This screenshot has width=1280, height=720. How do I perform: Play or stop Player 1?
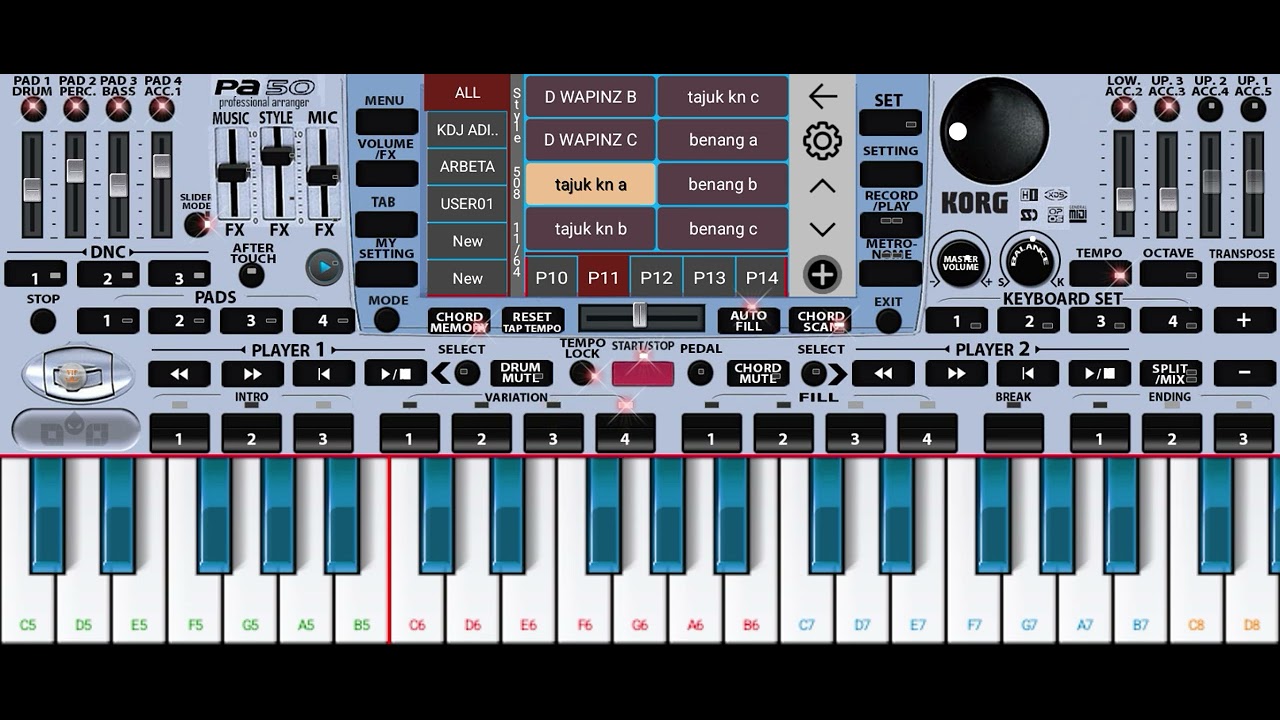[x=396, y=374]
